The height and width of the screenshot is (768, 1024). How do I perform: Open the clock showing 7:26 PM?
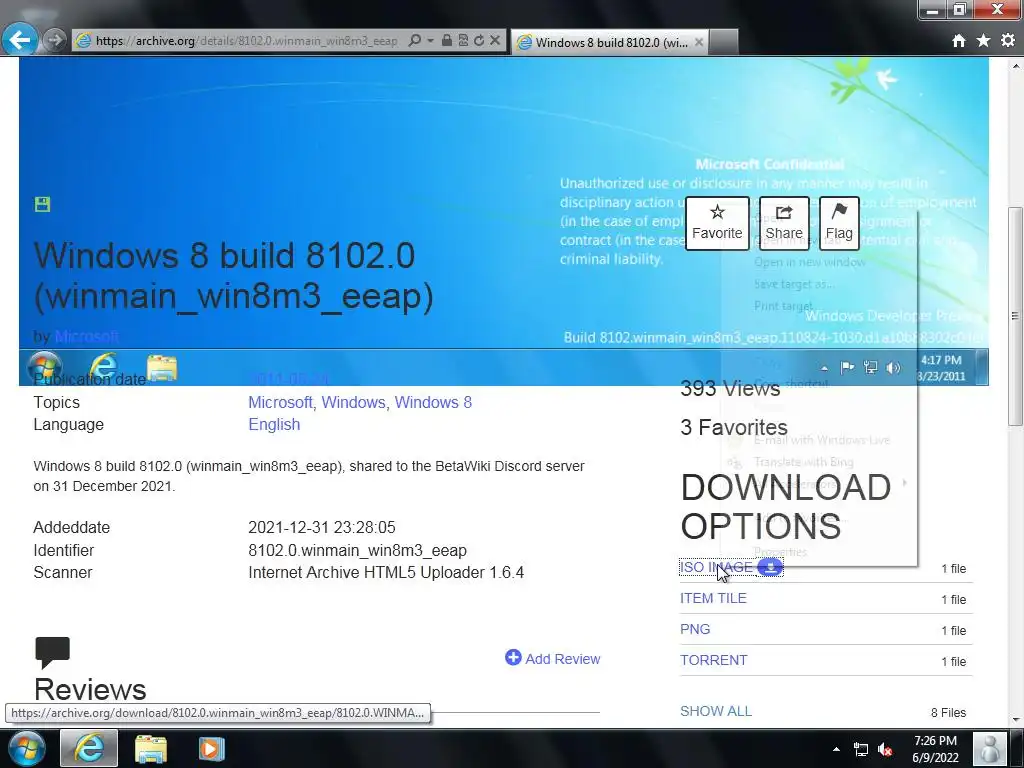coord(935,749)
